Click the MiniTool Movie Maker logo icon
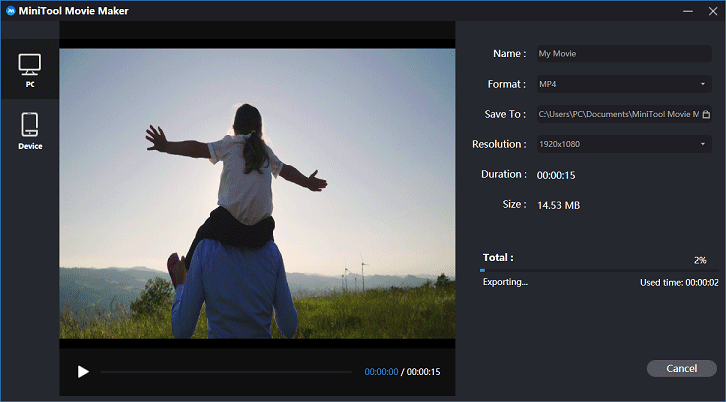This screenshot has width=726, height=402. click(x=11, y=11)
